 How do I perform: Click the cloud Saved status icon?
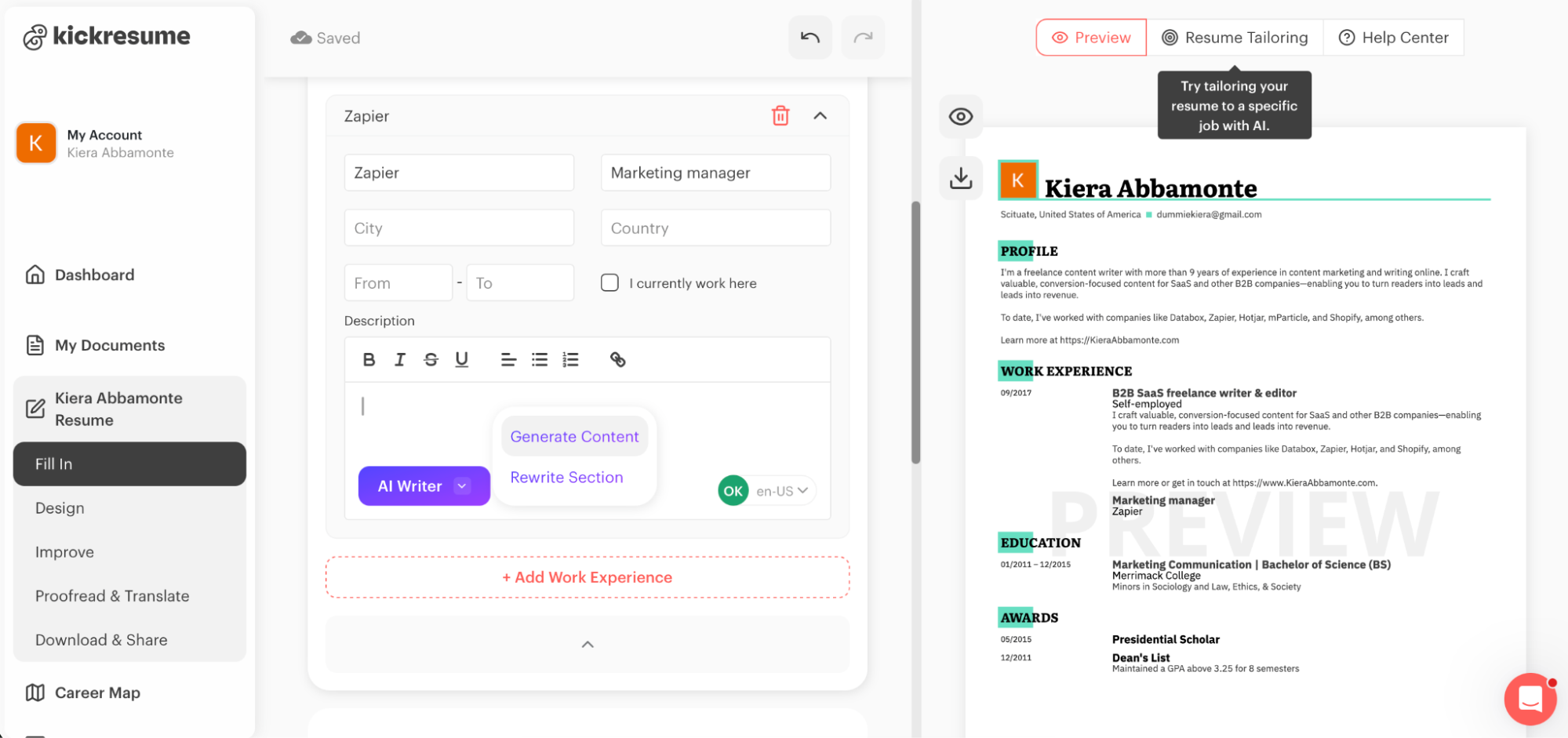point(301,38)
